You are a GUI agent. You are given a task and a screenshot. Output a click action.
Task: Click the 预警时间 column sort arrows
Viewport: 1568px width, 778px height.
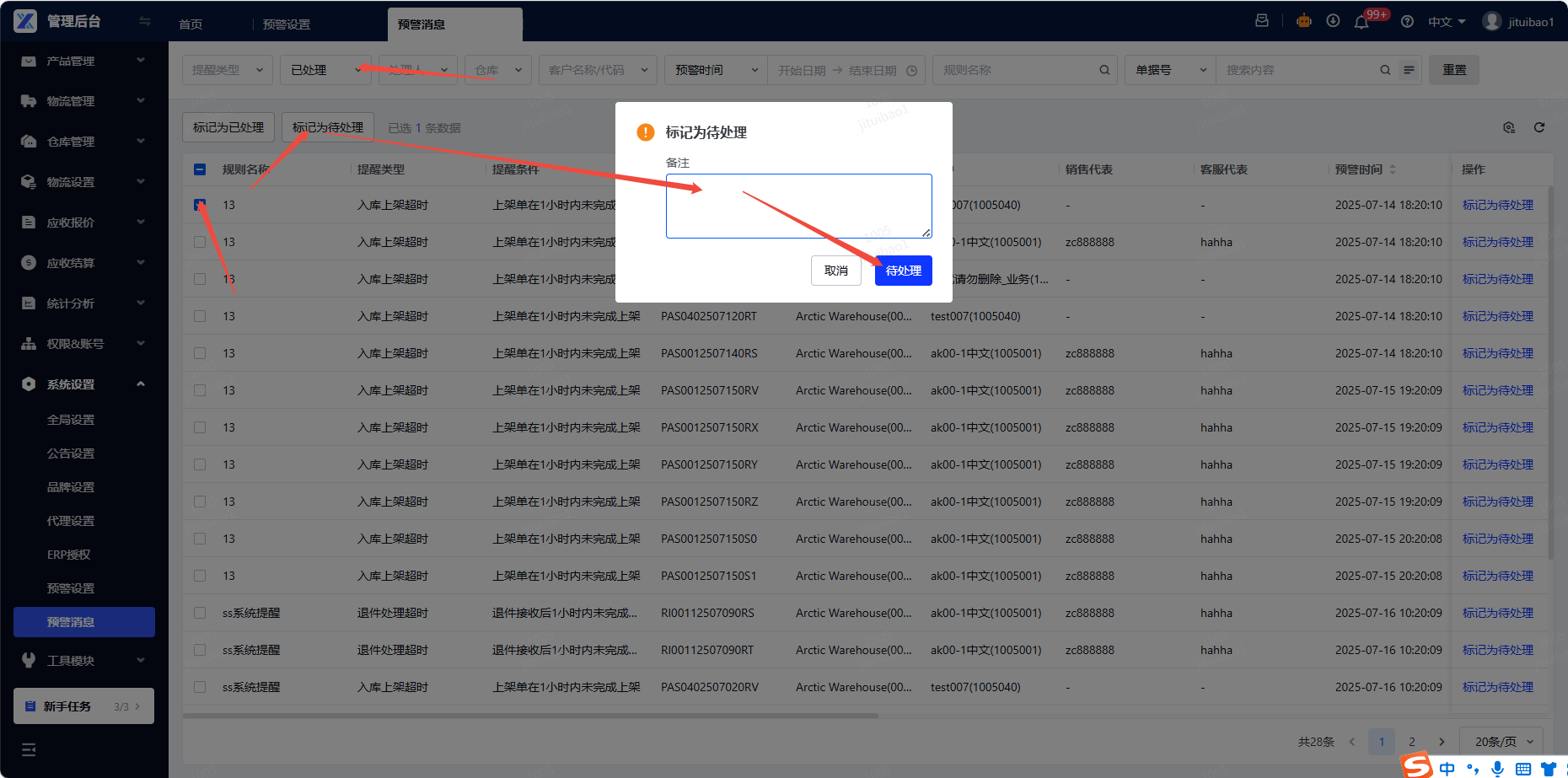pyautogui.click(x=1393, y=169)
